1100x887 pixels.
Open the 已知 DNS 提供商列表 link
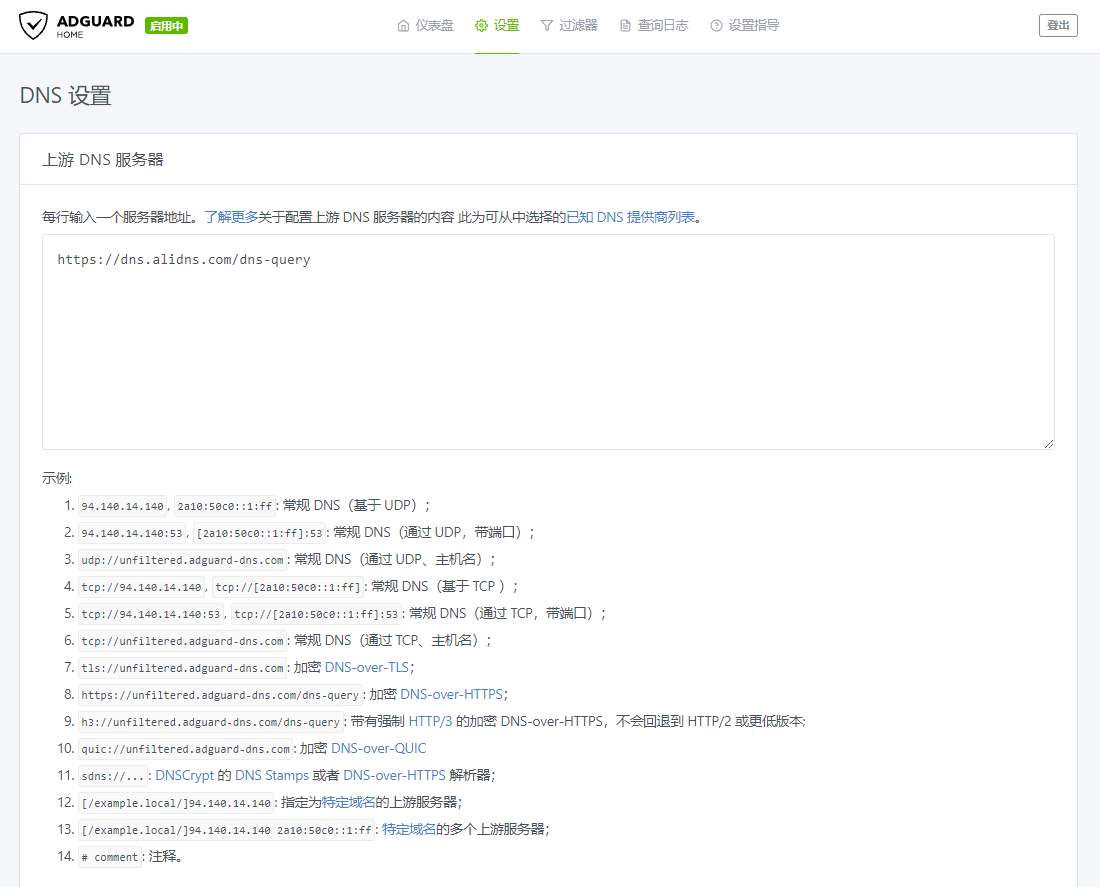click(630, 216)
